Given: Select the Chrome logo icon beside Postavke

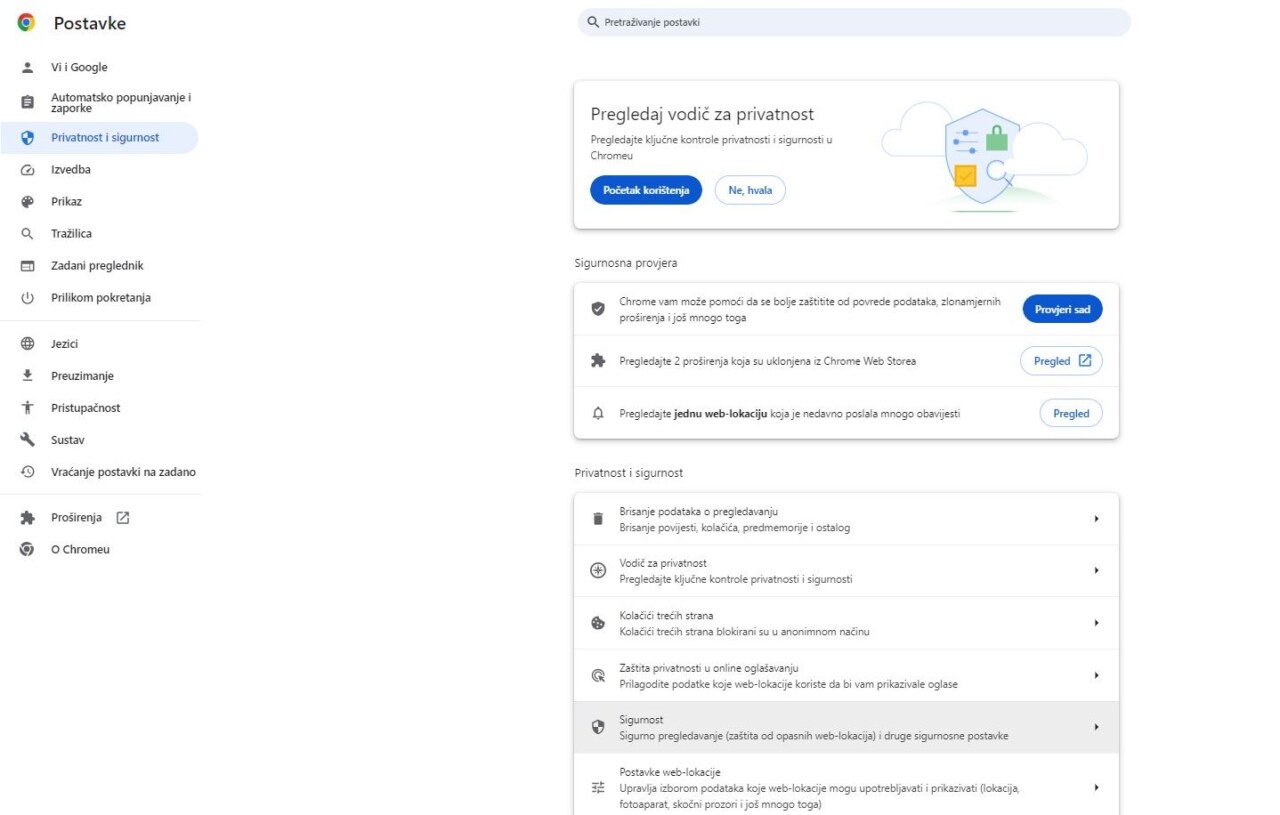Looking at the screenshot, I should click(25, 21).
